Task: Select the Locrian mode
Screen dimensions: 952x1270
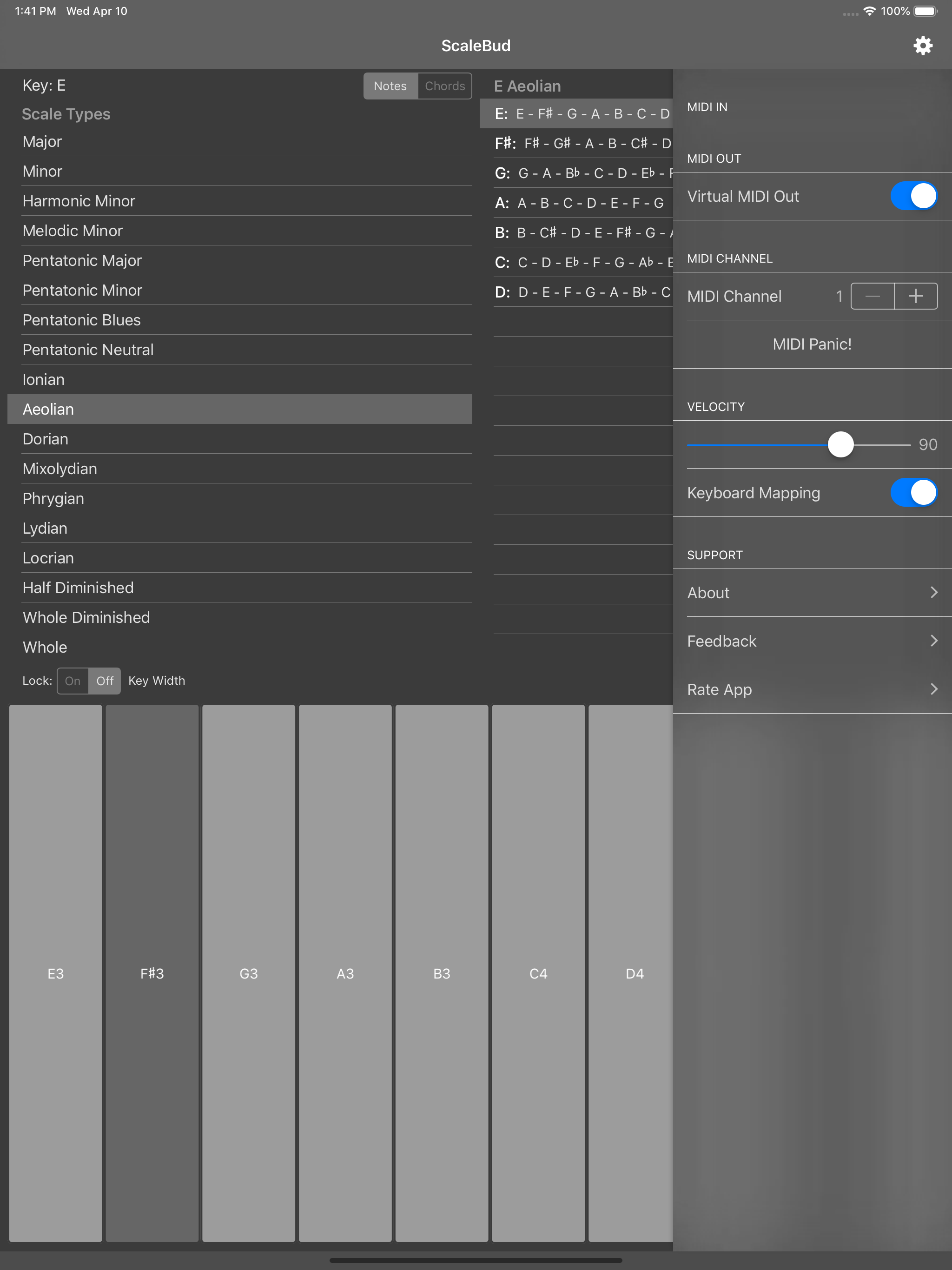Action: click(x=239, y=558)
